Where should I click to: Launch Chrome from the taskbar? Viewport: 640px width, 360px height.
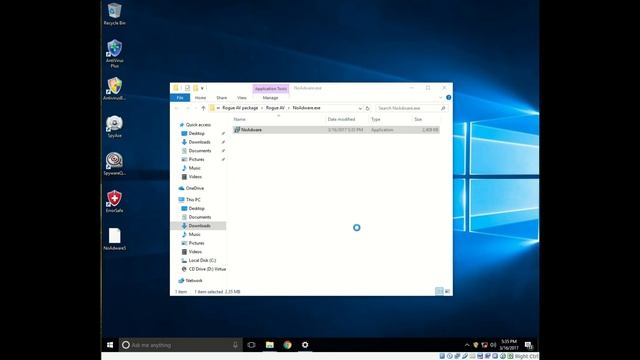click(287, 345)
